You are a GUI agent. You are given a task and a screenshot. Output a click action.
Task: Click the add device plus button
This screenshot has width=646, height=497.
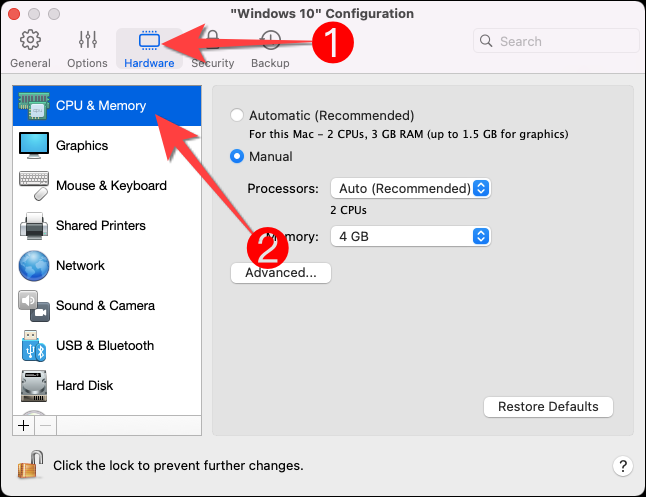pos(24,425)
